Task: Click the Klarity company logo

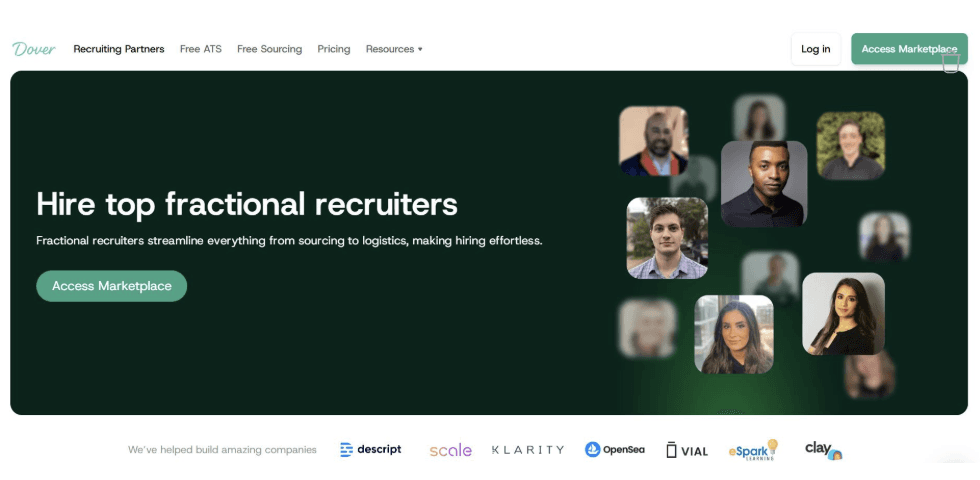Action: [528, 450]
